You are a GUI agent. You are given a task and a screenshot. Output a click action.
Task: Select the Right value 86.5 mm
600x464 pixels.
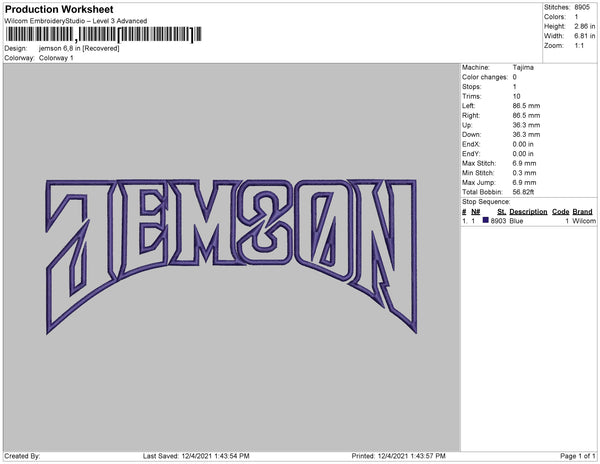[x=526, y=115]
